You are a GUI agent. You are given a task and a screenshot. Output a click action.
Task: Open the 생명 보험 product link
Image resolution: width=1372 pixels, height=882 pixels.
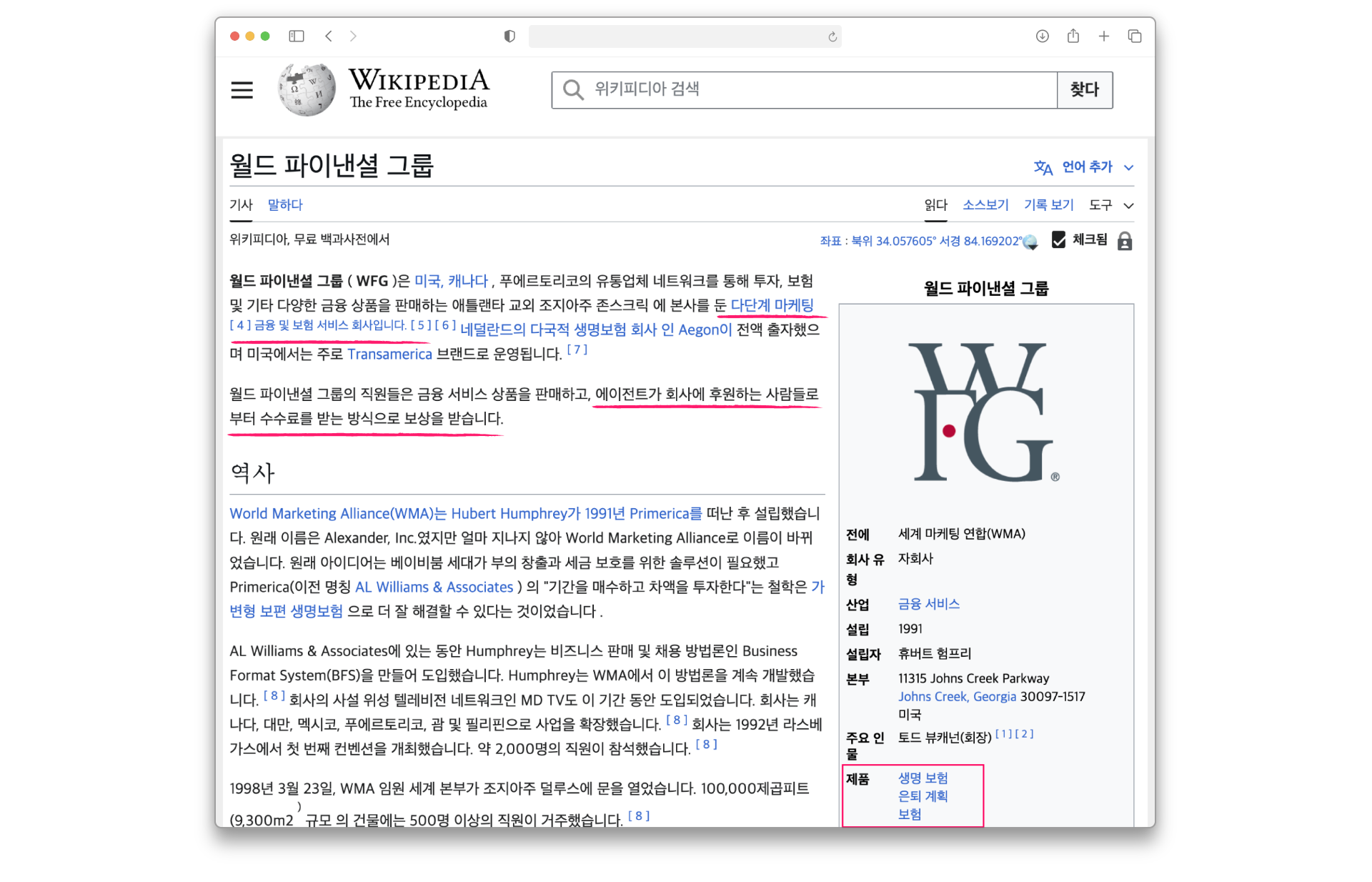(x=923, y=778)
